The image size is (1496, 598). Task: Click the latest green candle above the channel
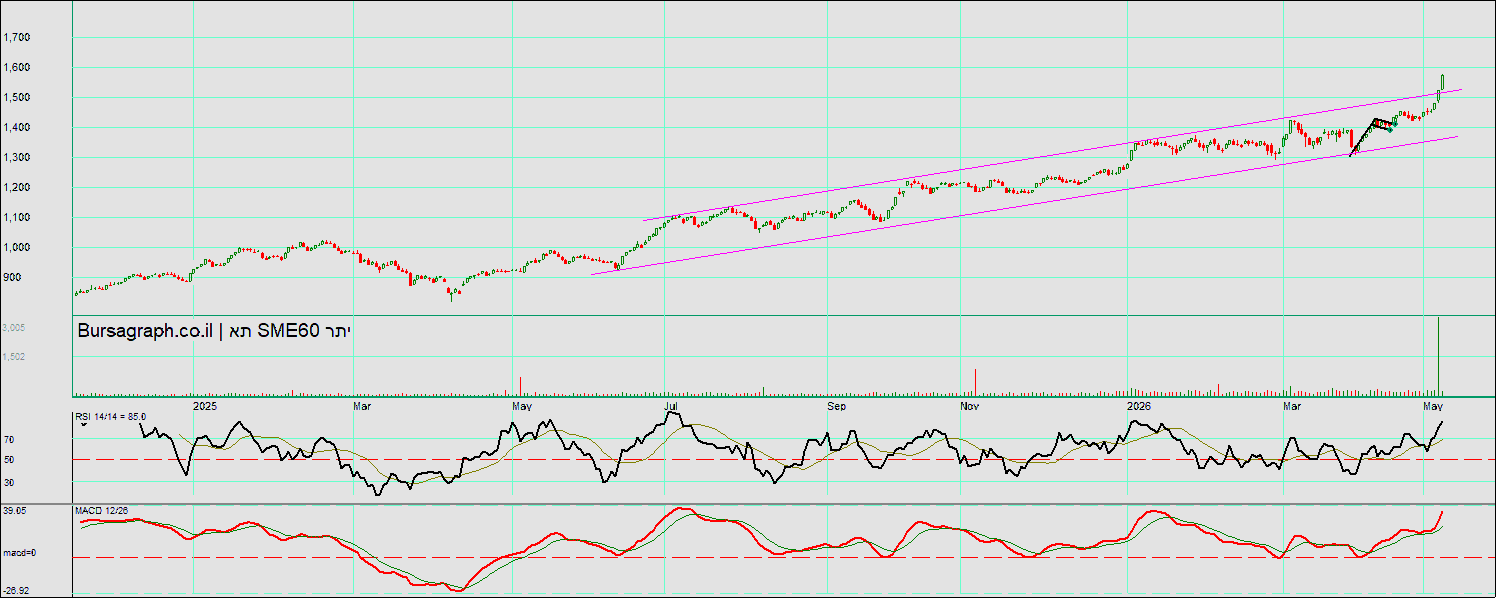tap(1442, 83)
